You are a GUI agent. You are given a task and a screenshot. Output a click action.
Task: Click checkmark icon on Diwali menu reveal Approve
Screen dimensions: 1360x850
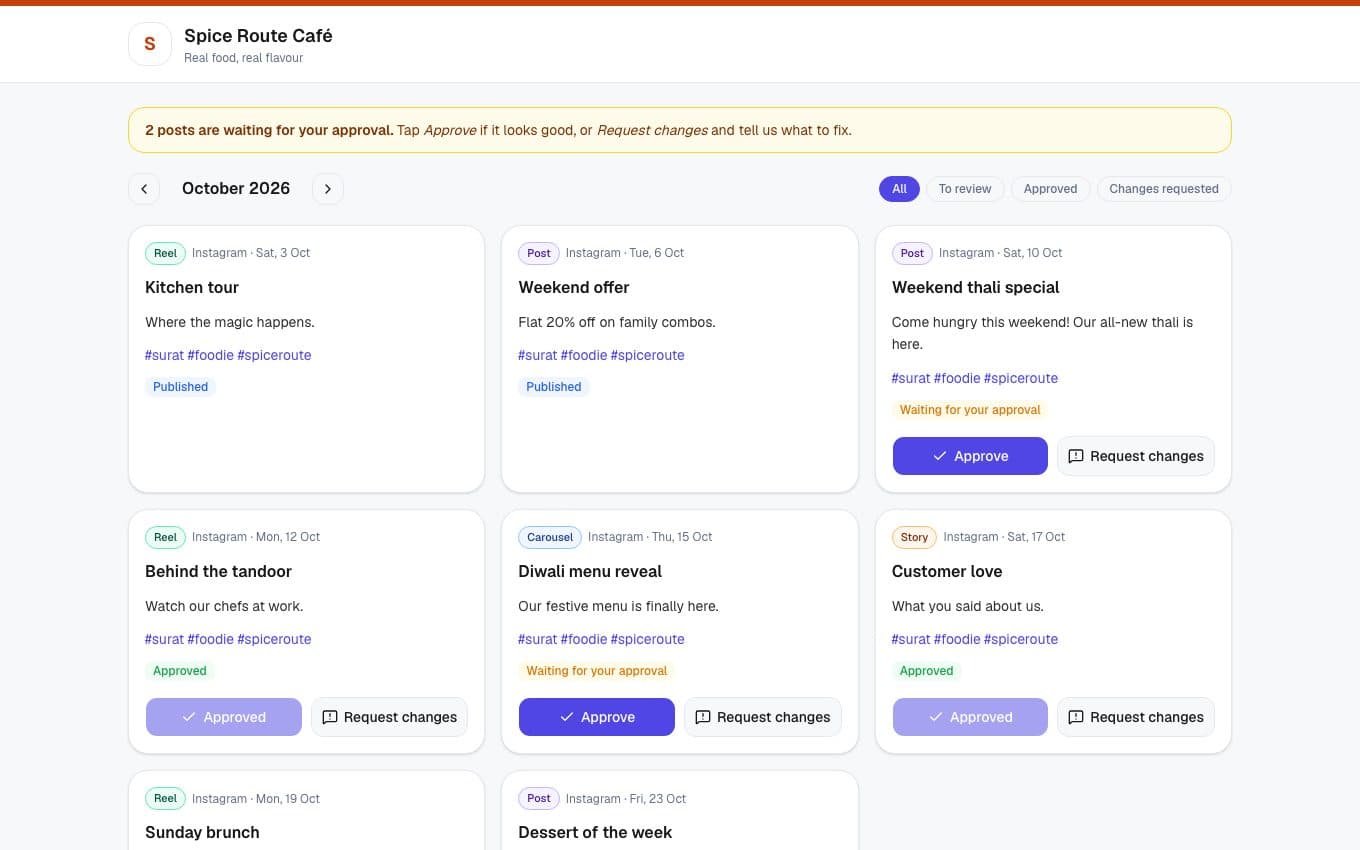(566, 717)
